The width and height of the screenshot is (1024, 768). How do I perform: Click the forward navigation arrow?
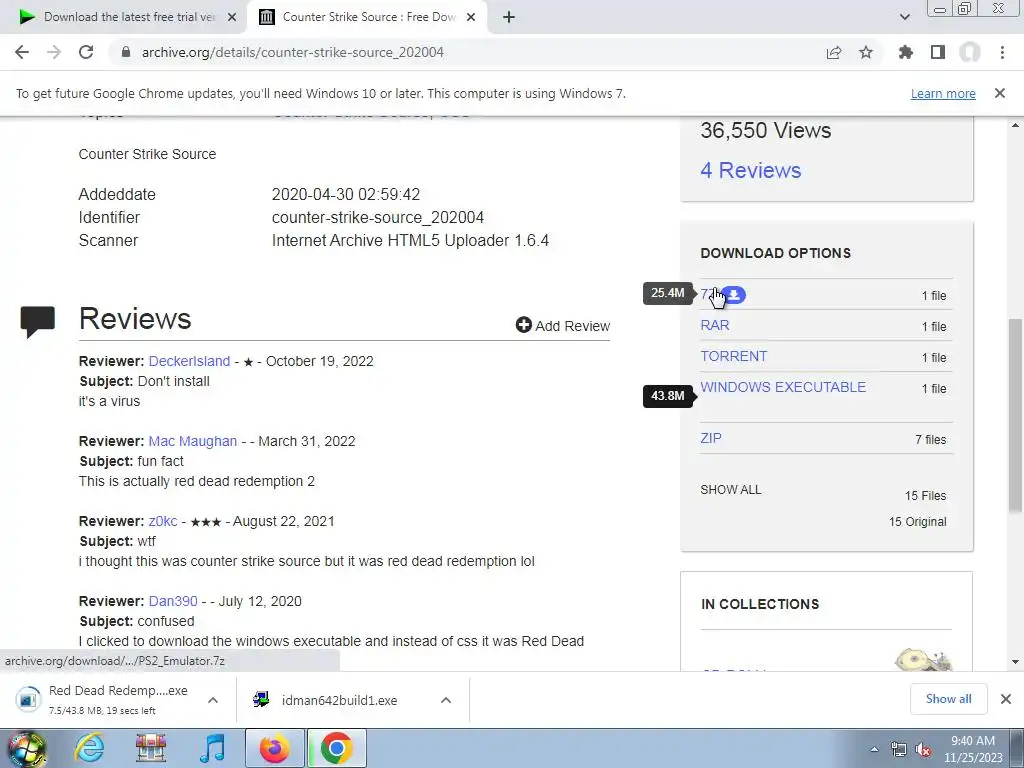pyautogui.click(x=54, y=52)
